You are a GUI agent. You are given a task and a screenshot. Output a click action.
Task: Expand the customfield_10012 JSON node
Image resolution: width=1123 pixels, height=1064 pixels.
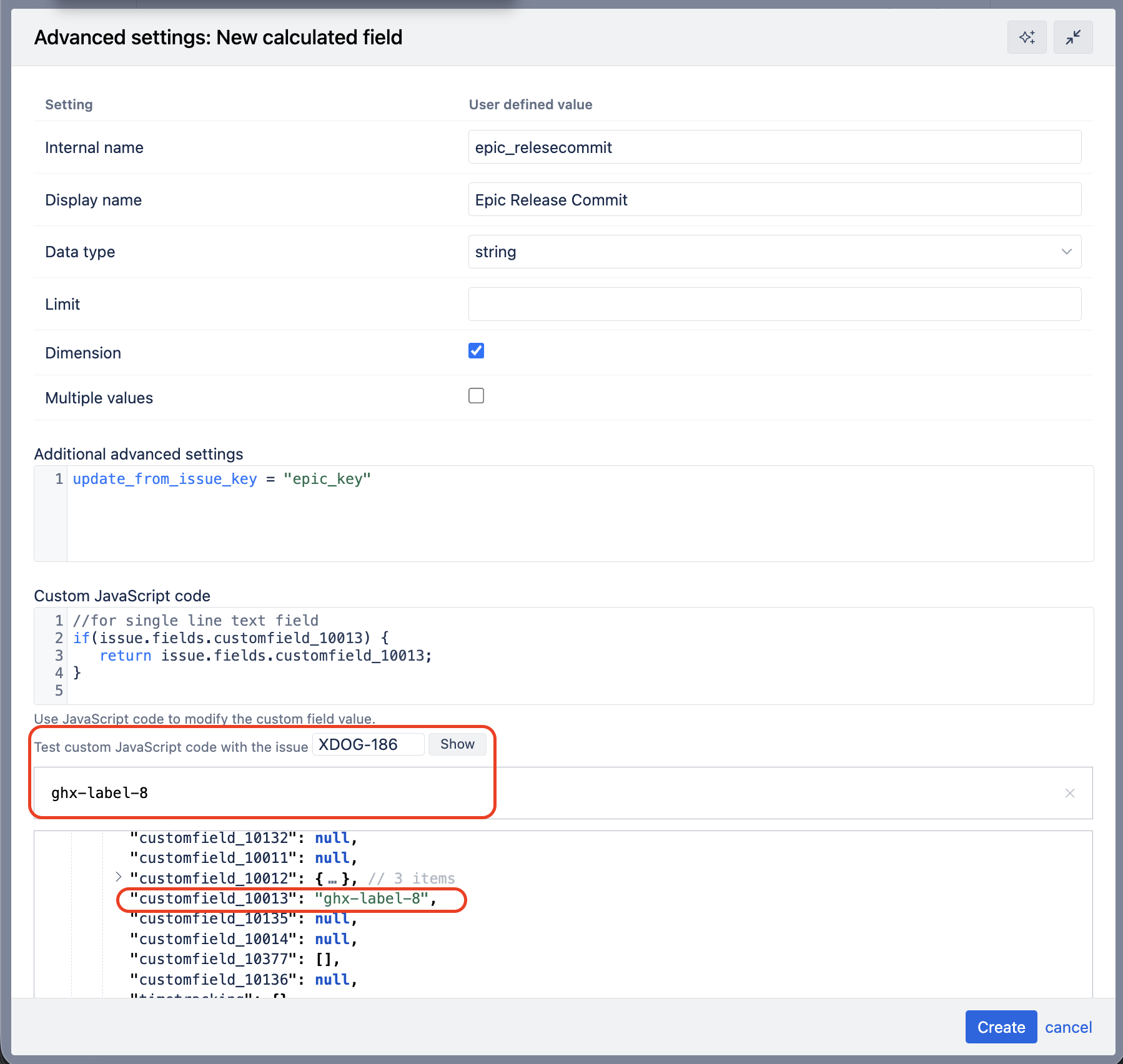point(119,877)
